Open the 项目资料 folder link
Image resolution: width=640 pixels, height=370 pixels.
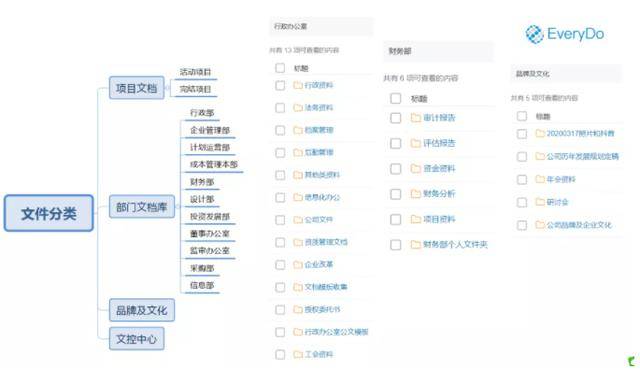point(439,219)
